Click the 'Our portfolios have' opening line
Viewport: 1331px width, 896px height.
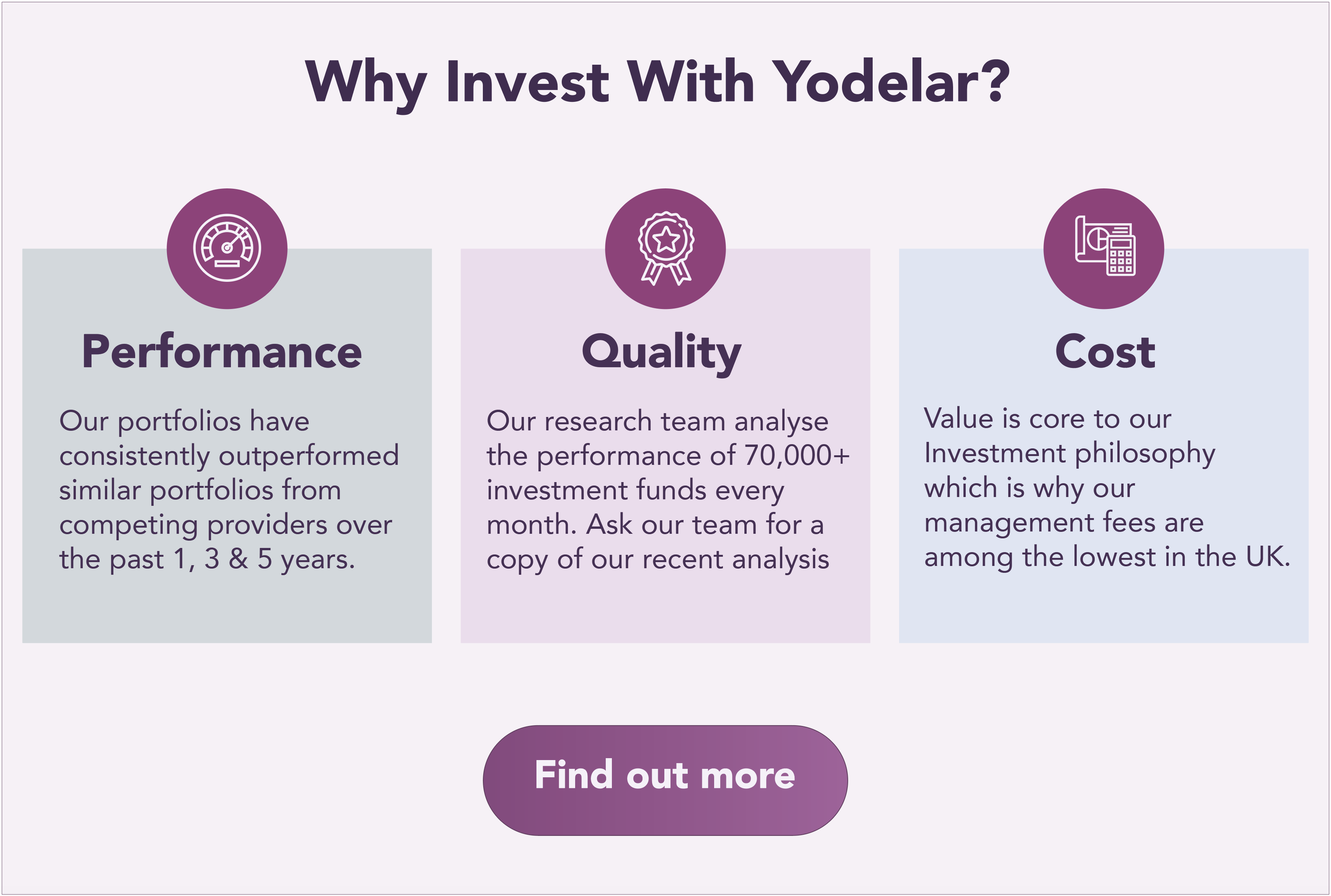point(184,421)
